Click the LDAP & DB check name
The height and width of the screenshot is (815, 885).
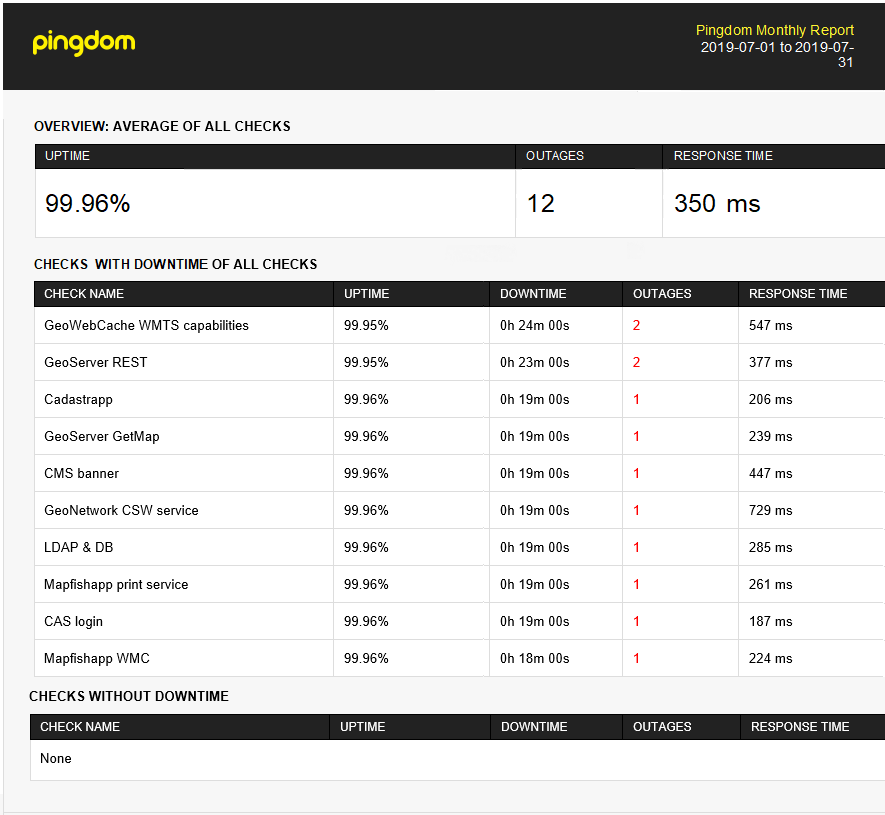coord(78,547)
